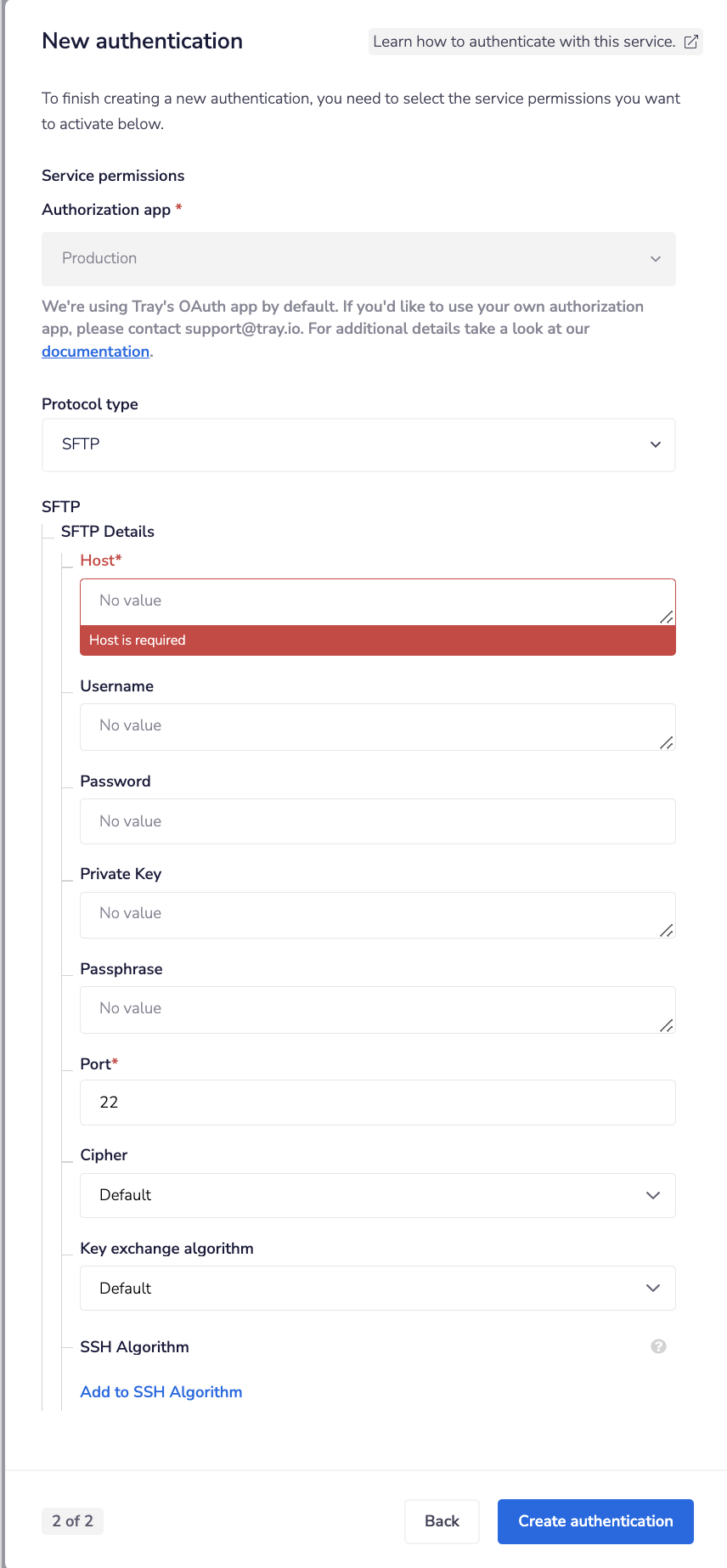The height and width of the screenshot is (1568, 727).
Task: Click the external link icon beside the authentication guide
Action: click(690, 41)
